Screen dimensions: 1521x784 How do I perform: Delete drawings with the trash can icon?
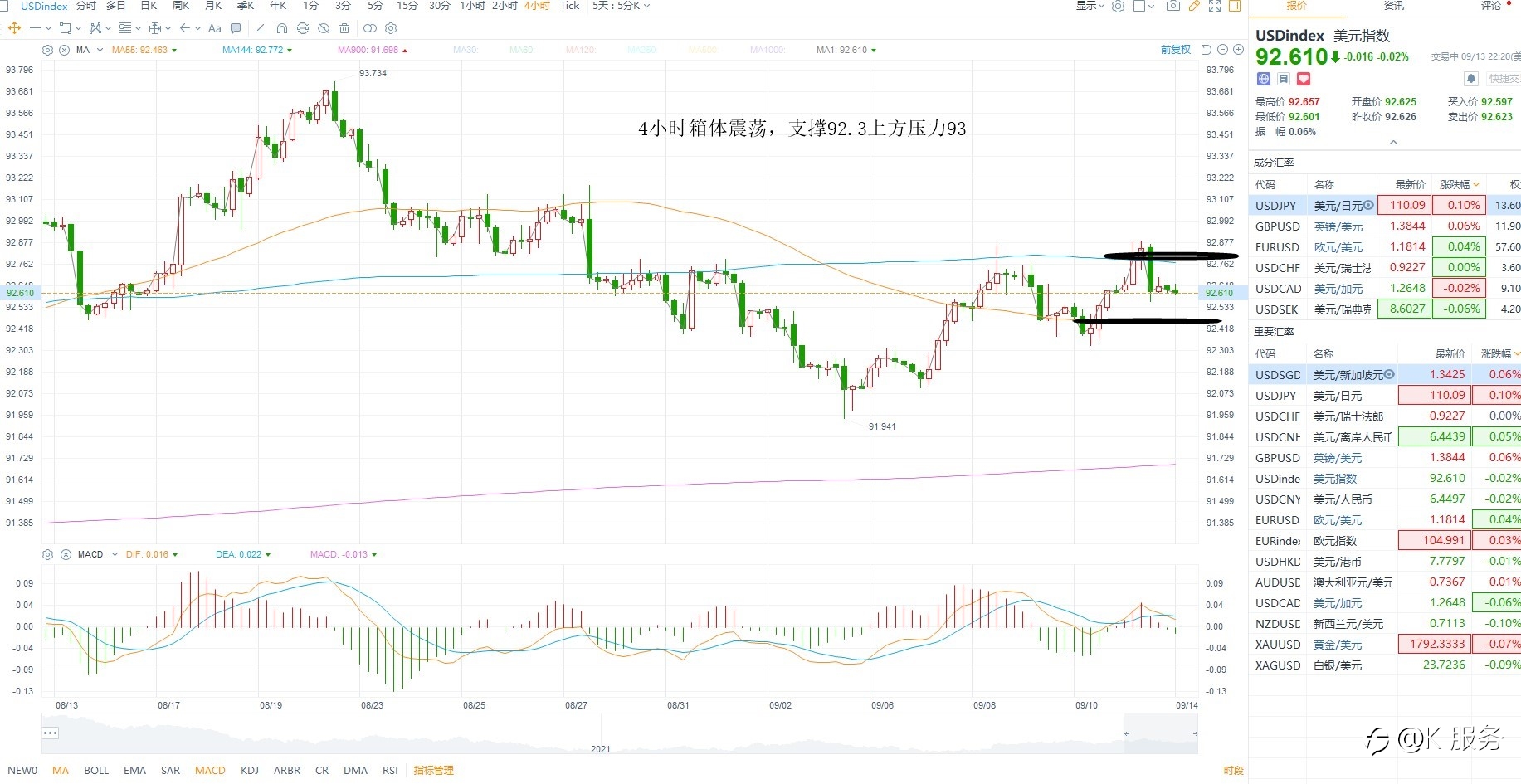coord(344,28)
